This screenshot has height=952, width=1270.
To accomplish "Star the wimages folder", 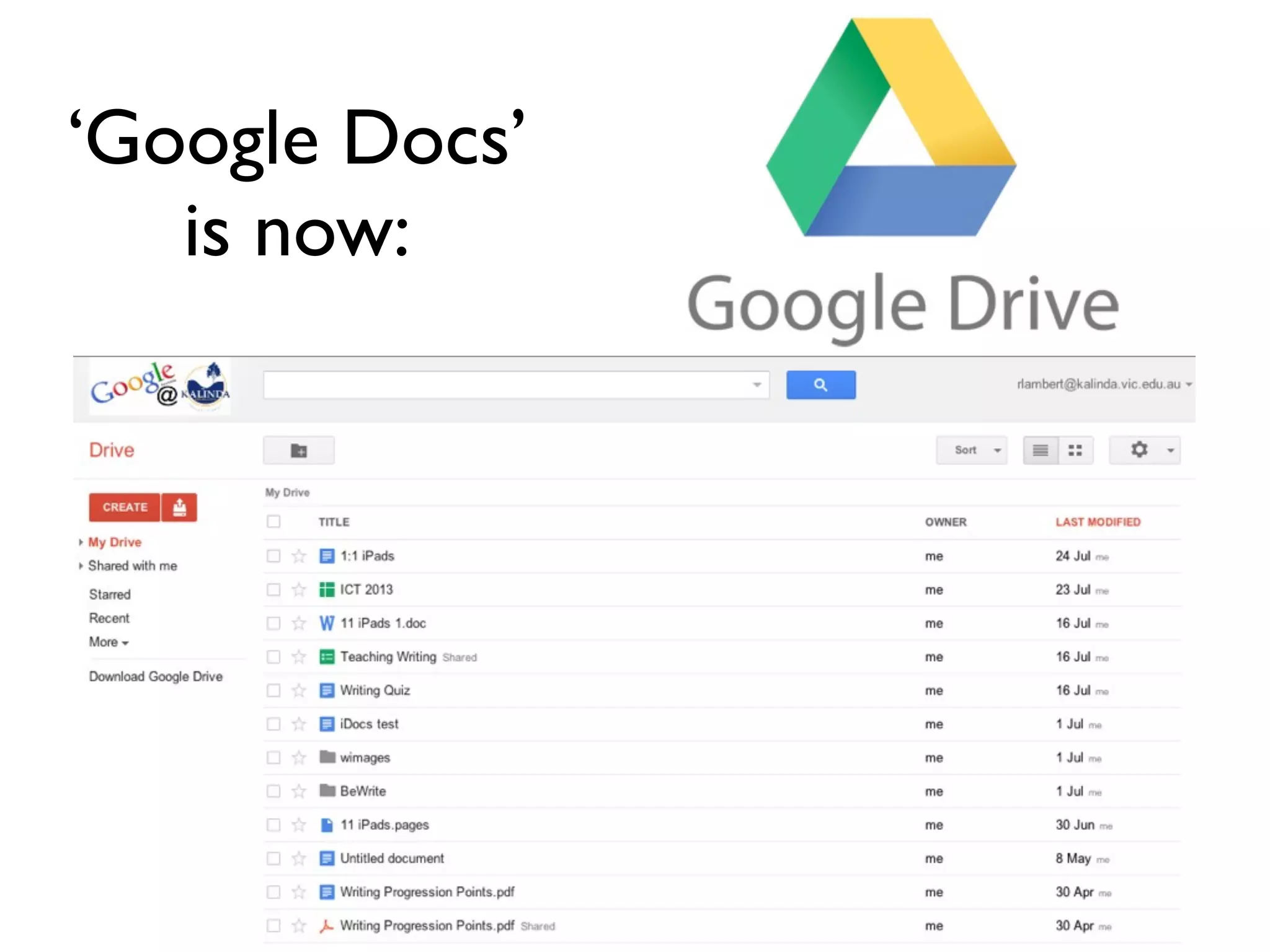I will click(299, 757).
